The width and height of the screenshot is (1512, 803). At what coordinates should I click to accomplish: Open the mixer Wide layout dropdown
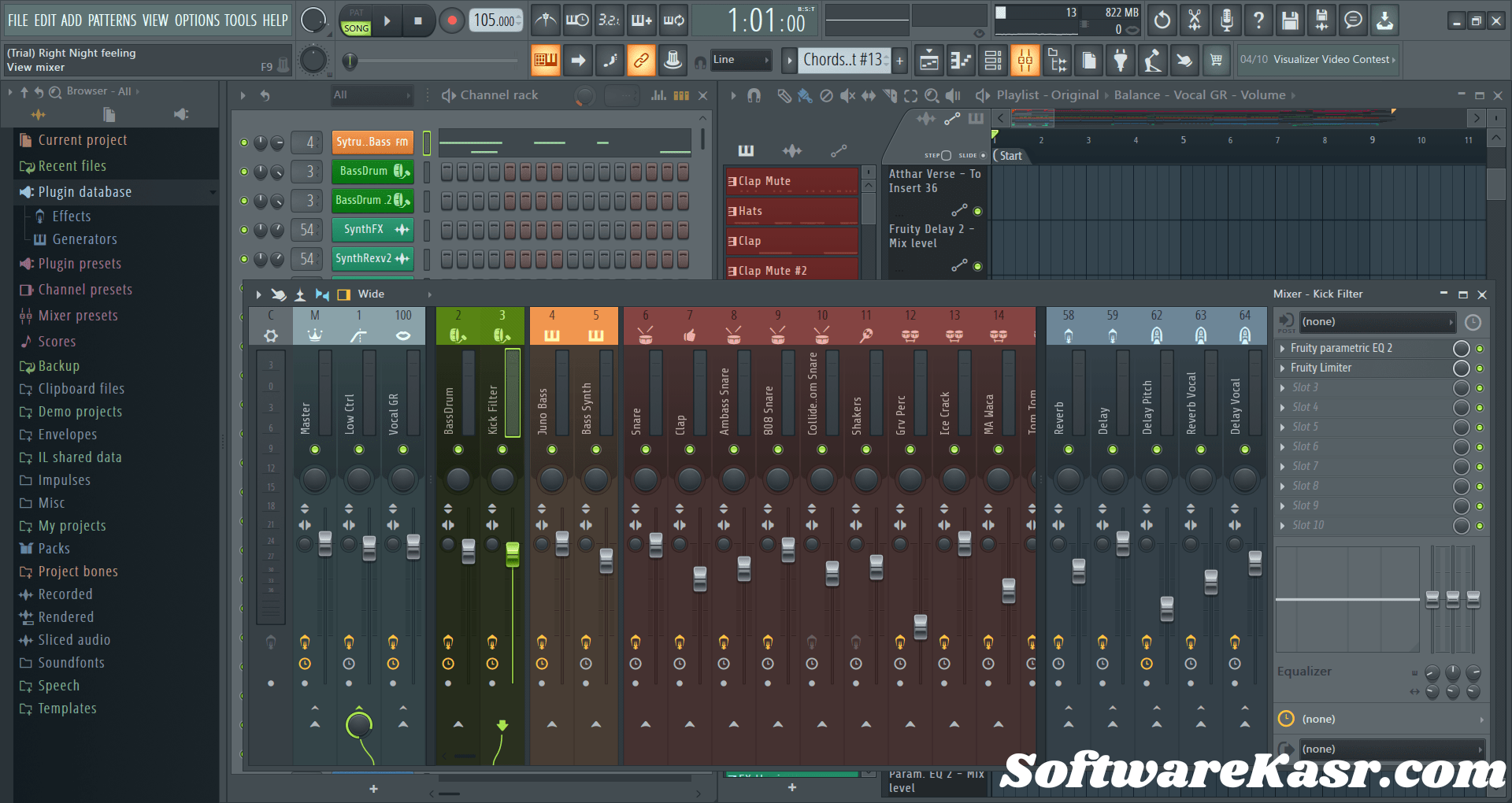click(394, 294)
